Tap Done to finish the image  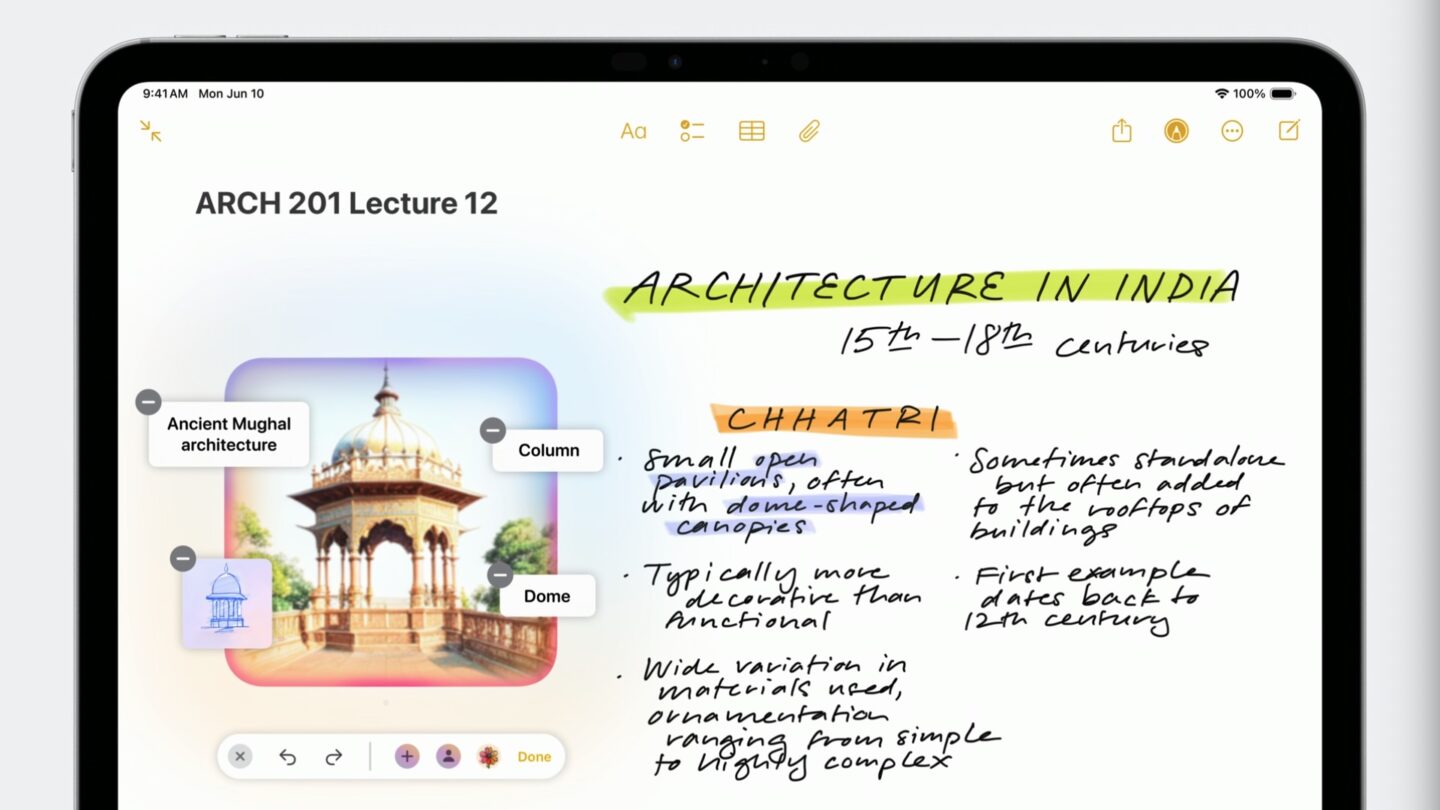pos(534,757)
